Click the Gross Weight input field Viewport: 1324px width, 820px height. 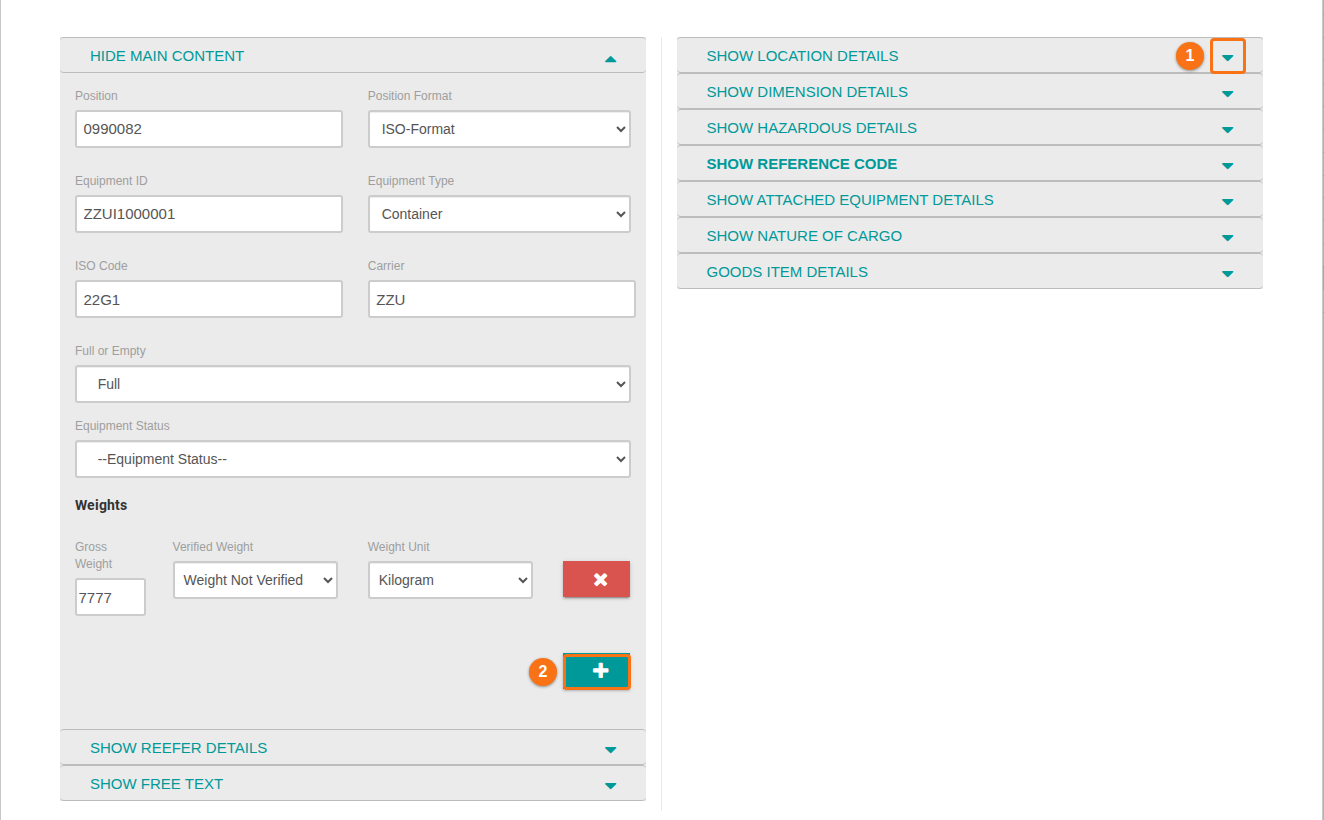(x=110, y=597)
